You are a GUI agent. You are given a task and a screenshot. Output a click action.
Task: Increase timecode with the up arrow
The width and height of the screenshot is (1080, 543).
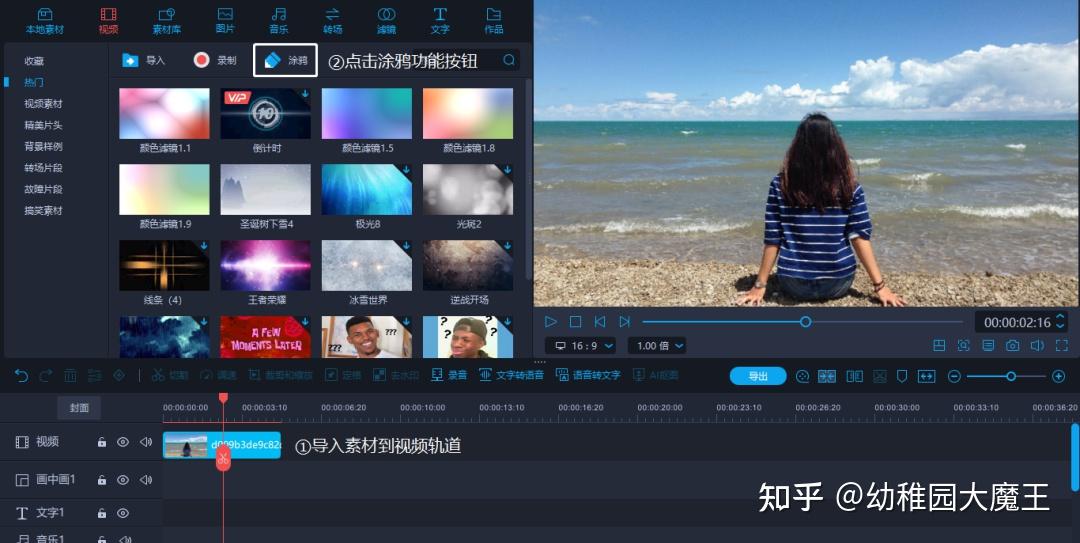click(x=1060, y=317)
